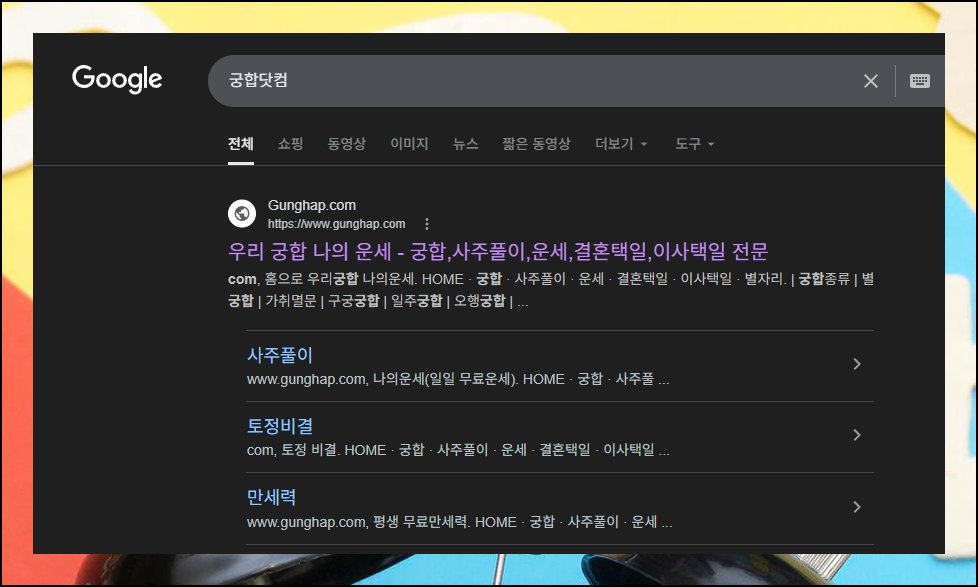Click the Google logo

(x=117, y=79)
